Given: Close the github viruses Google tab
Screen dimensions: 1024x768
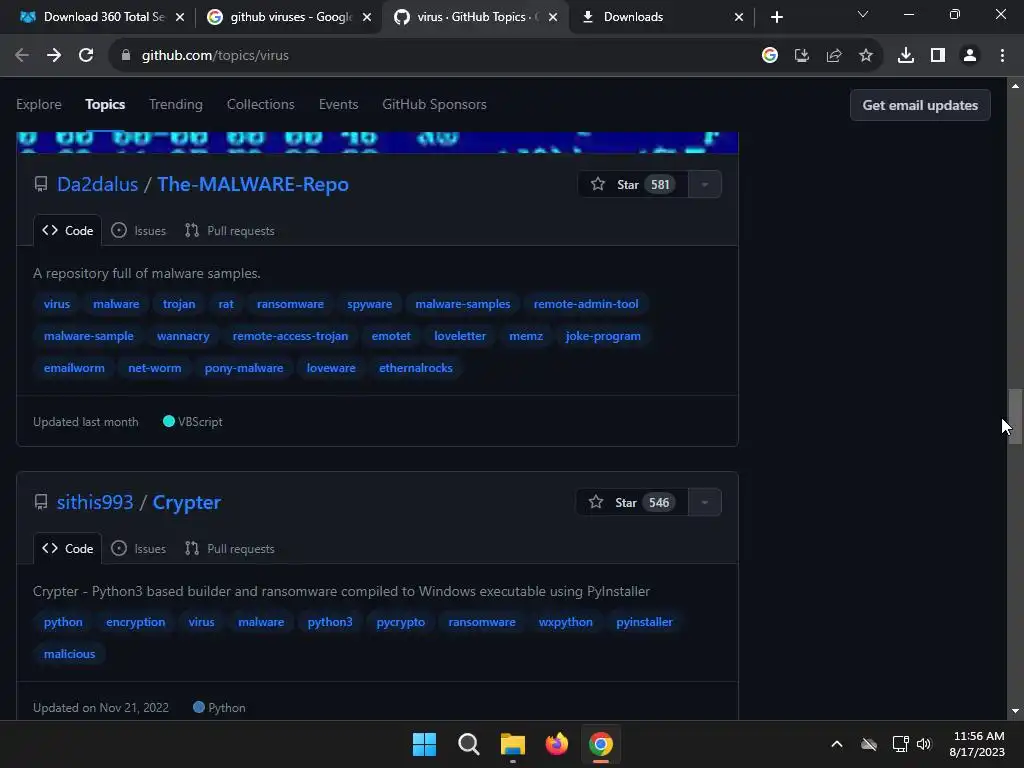Looking at the screenshot, I should tap(367, 17).
